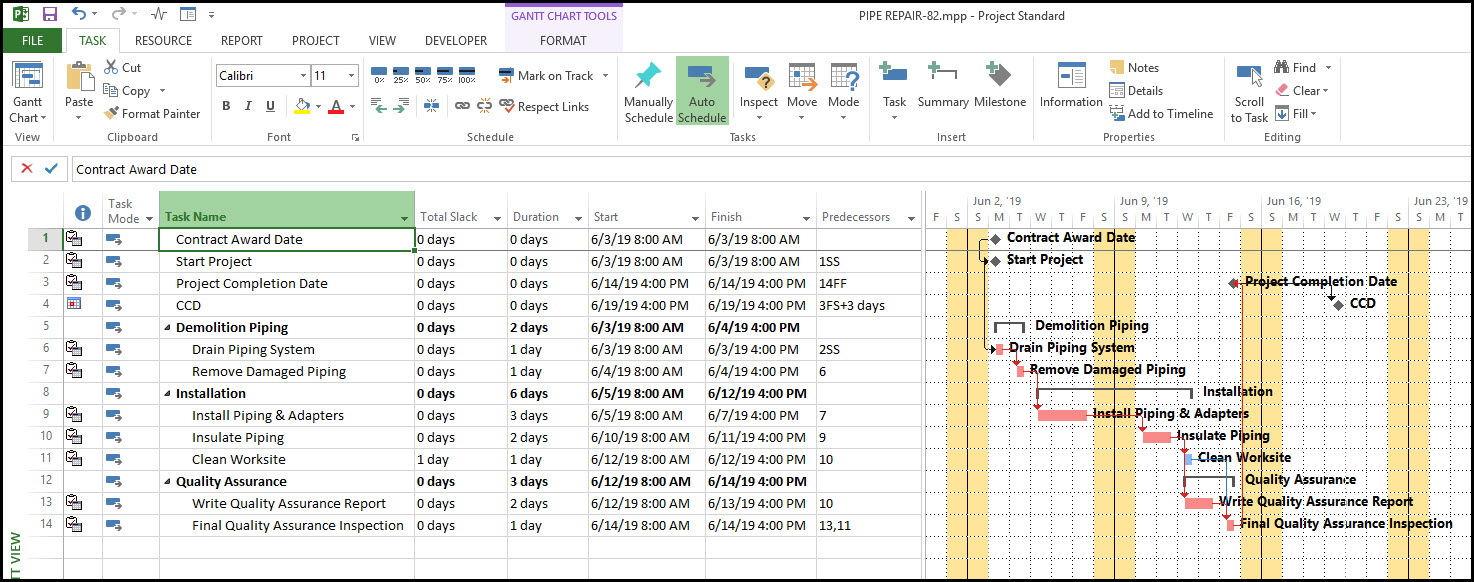Viewport: 1474px width, 582px height.
Task: Open the FILE menu tab
Action: point(32,41)
